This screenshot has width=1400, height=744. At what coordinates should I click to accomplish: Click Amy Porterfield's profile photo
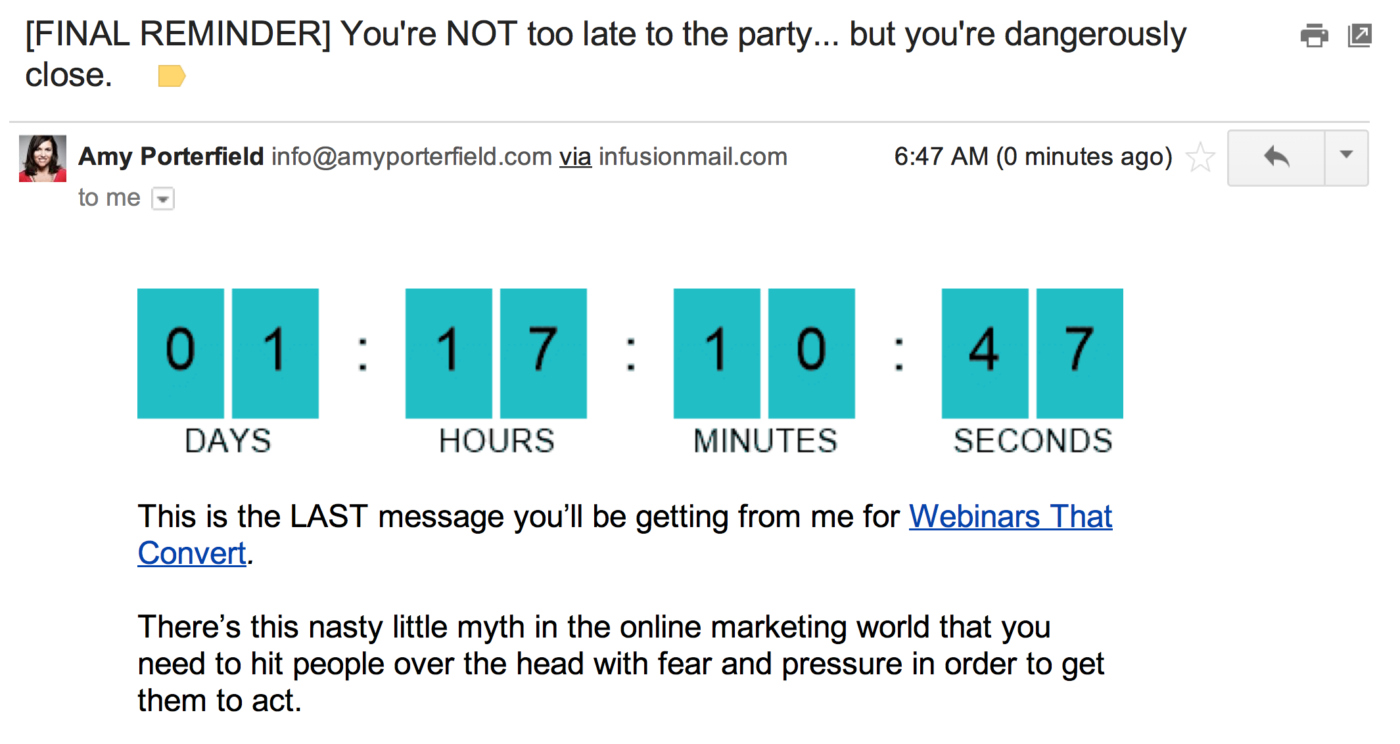[43, 159]
